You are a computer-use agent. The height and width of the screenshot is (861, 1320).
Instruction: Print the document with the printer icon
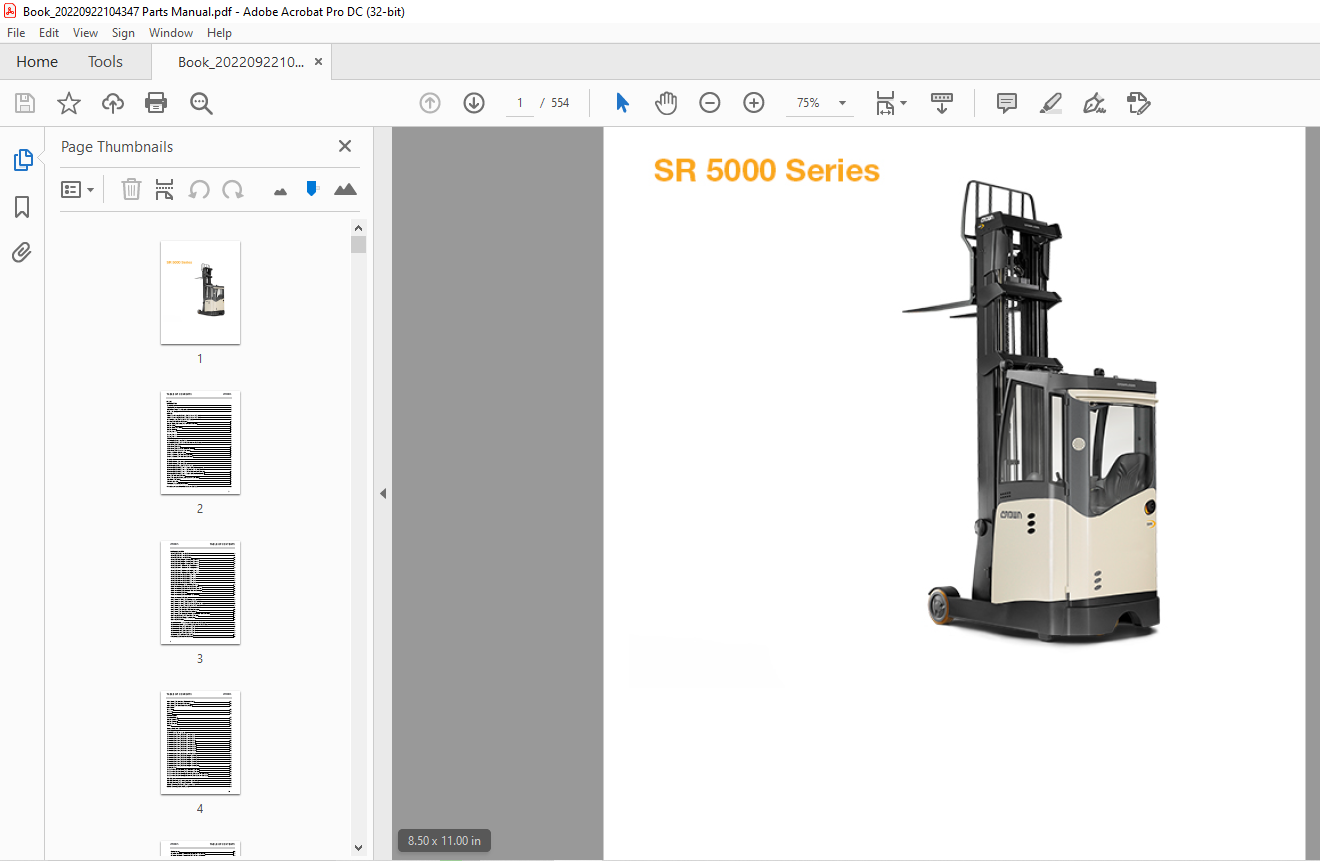(156, 103)
